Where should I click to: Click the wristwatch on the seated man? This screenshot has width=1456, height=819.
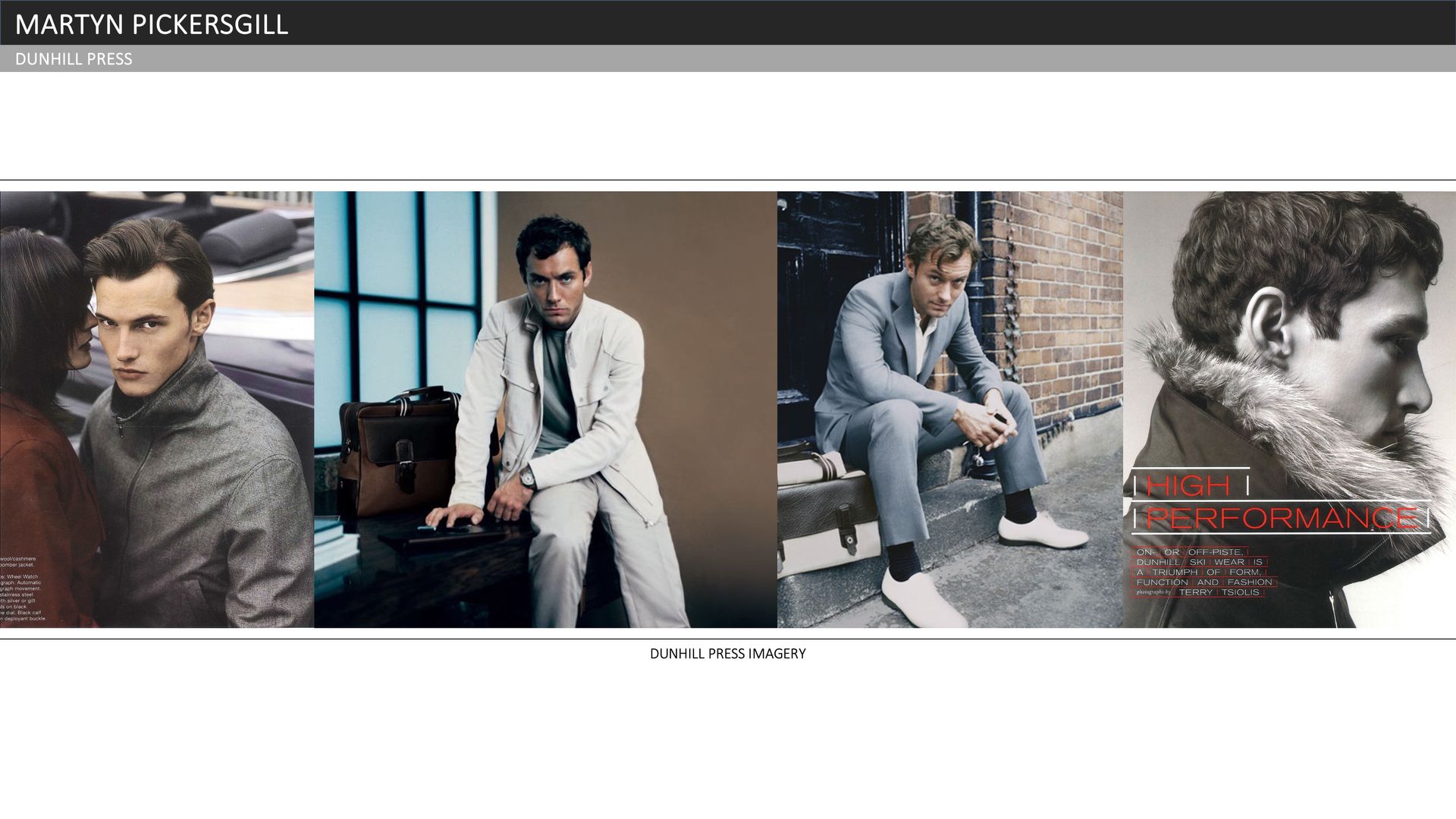(527, 478)
